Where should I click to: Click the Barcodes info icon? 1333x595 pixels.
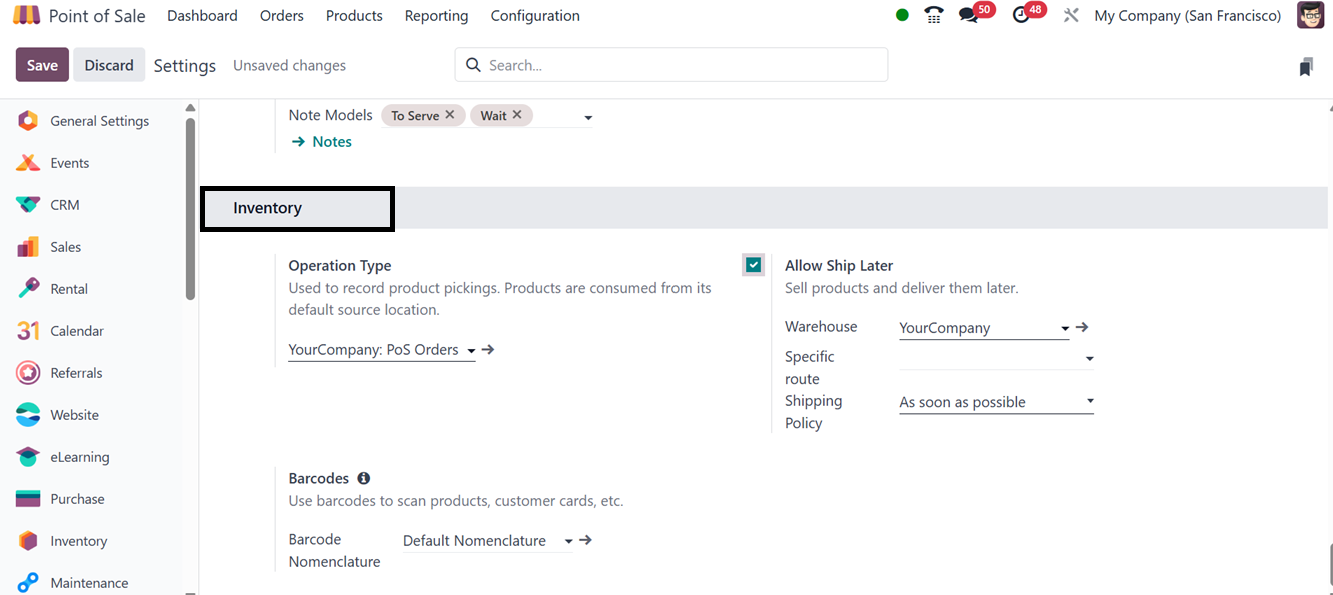click(x=364, y=478)
